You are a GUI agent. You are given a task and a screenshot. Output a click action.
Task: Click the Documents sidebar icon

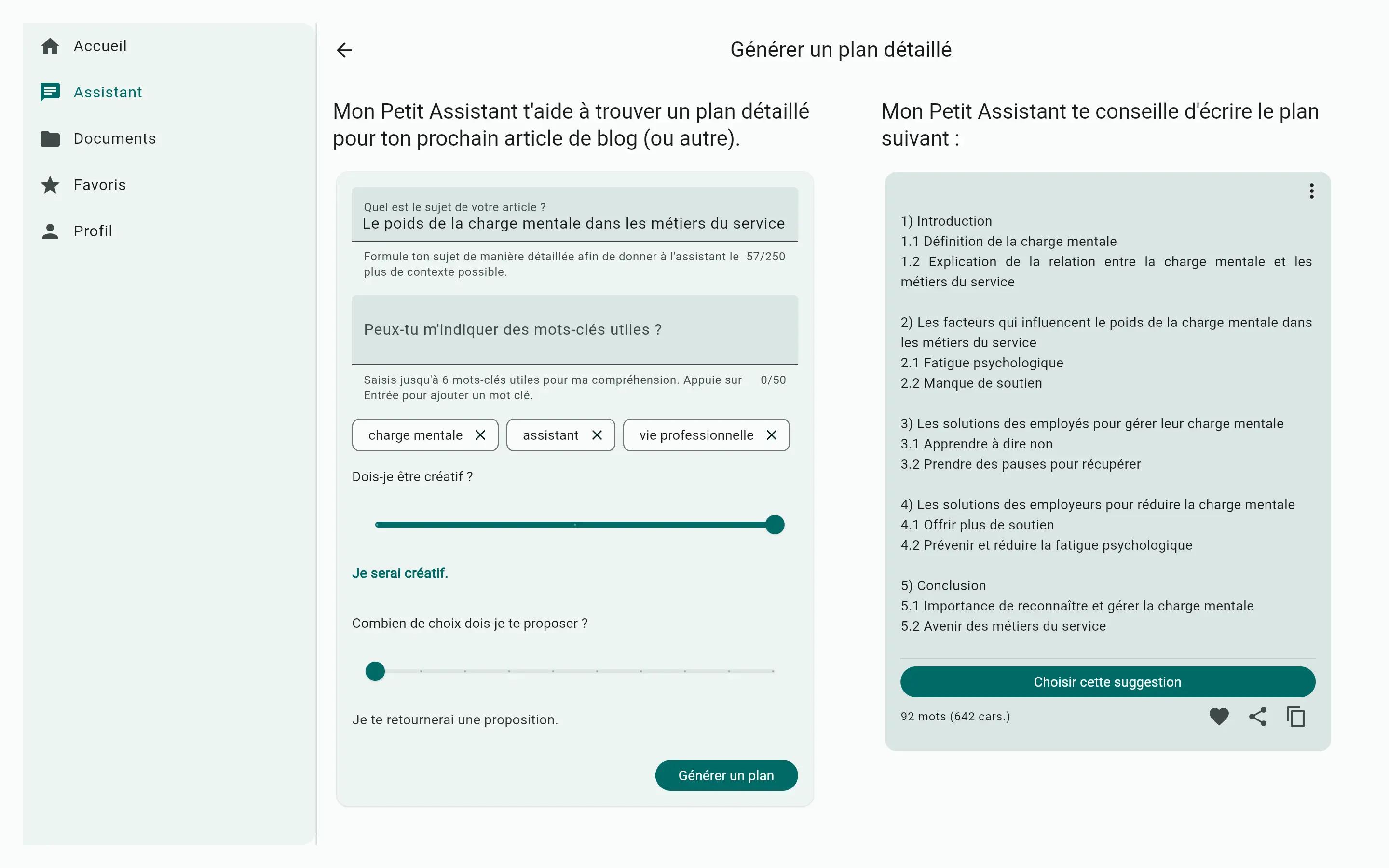click(51, 139)
